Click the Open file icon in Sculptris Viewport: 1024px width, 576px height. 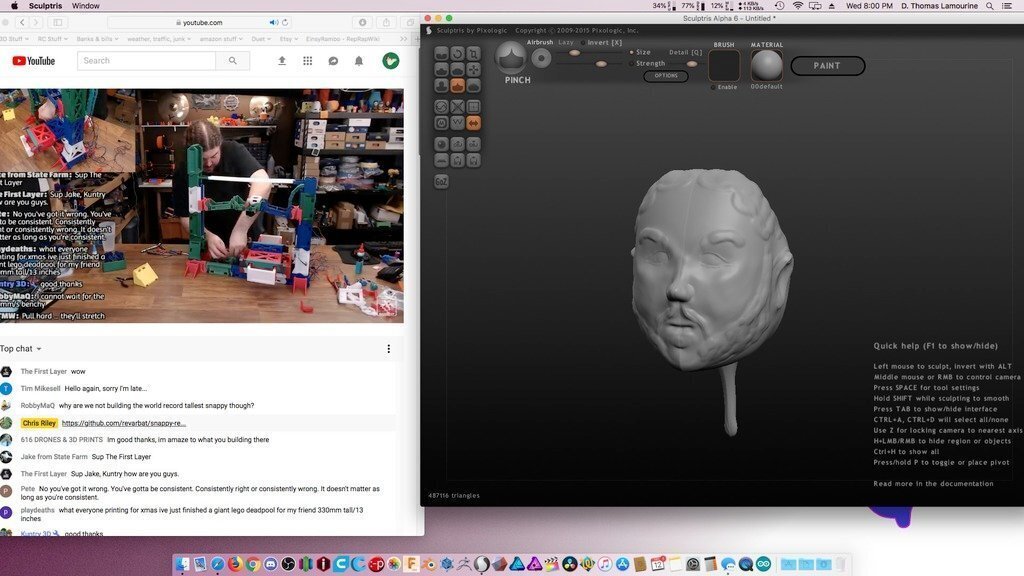click(x=457, y=160)
